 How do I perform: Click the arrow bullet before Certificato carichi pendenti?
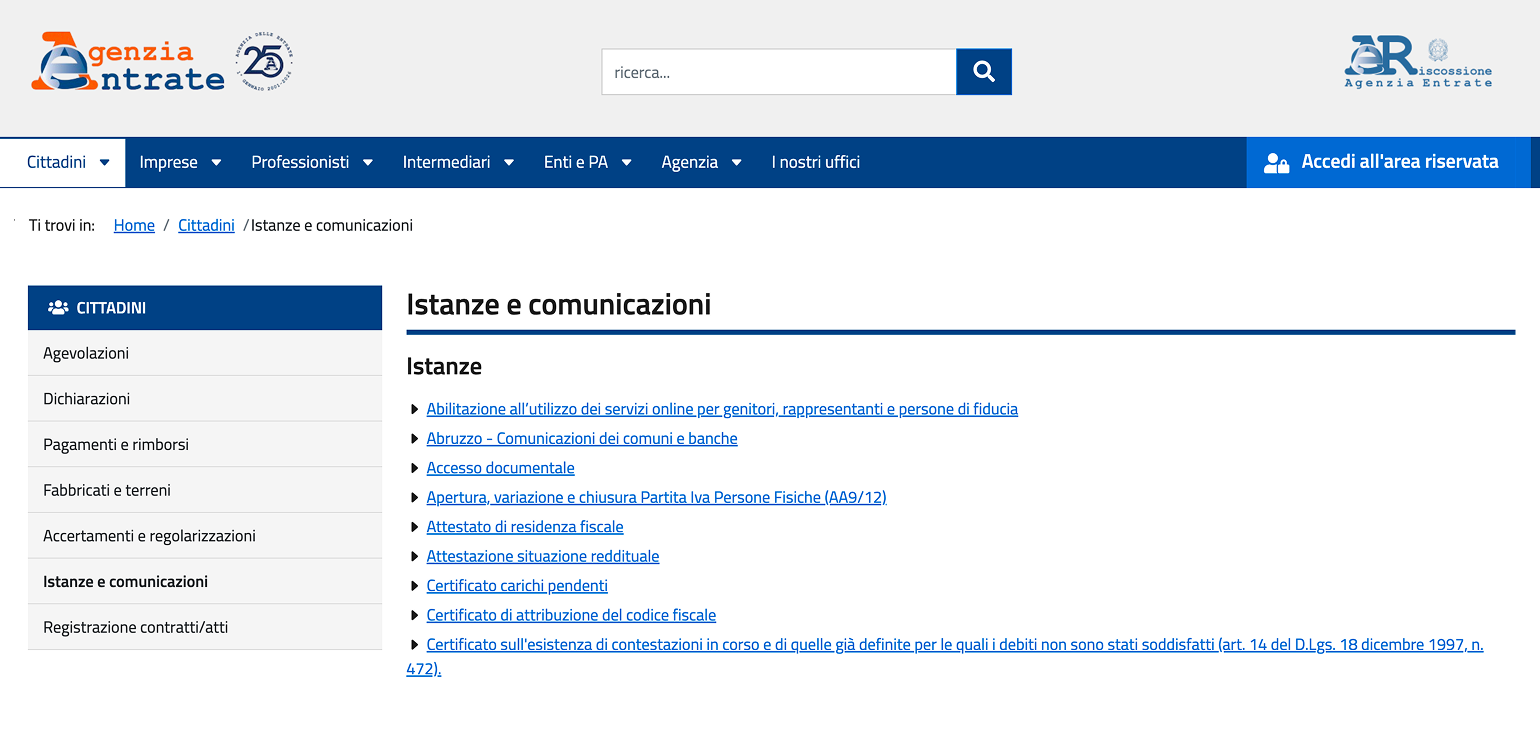pos(415,586)
